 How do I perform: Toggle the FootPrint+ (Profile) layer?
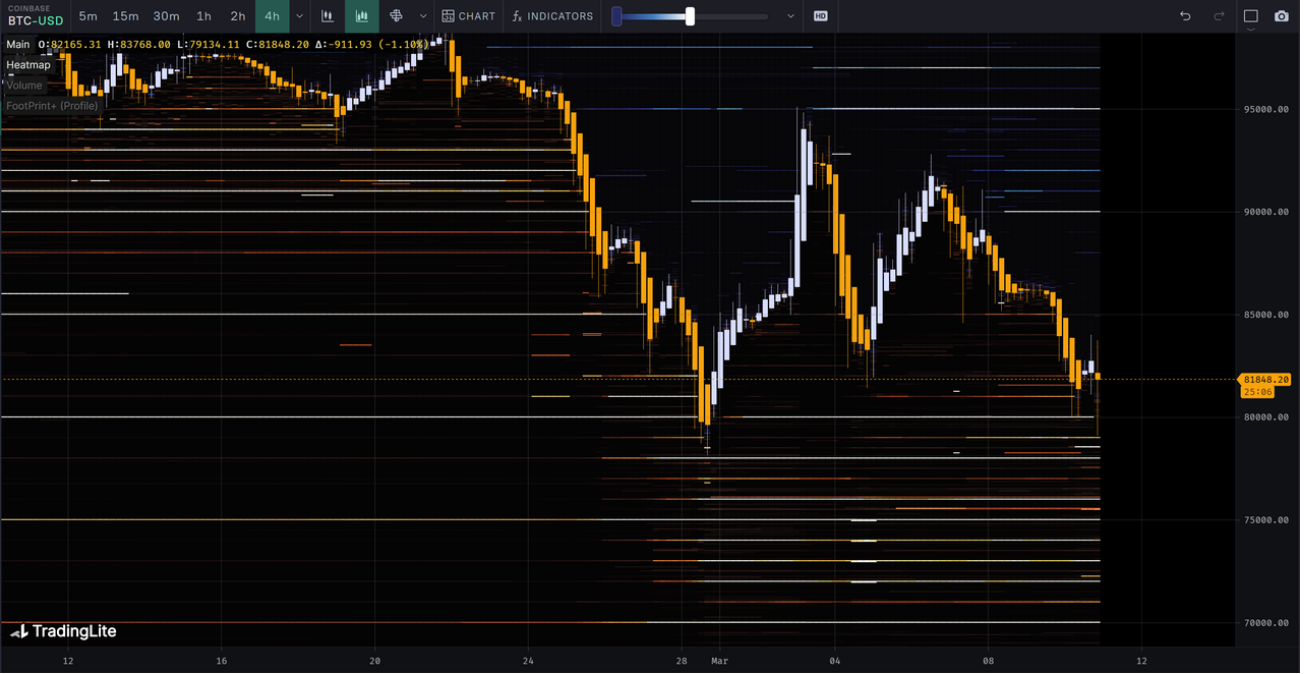[x=52, y=105]
